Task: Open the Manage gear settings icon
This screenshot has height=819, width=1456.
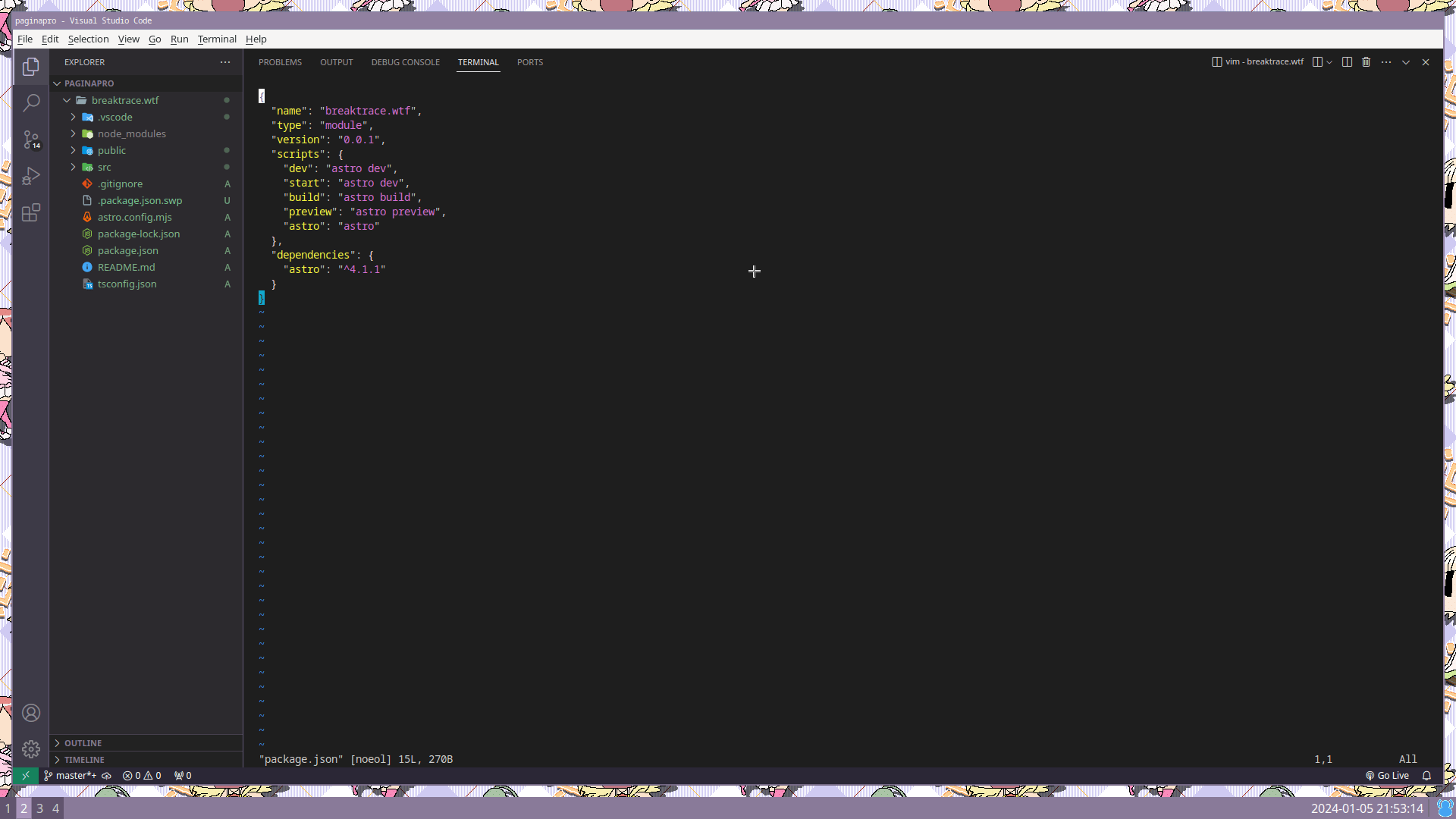Action: pyautogui.click(x=31, y=749)
